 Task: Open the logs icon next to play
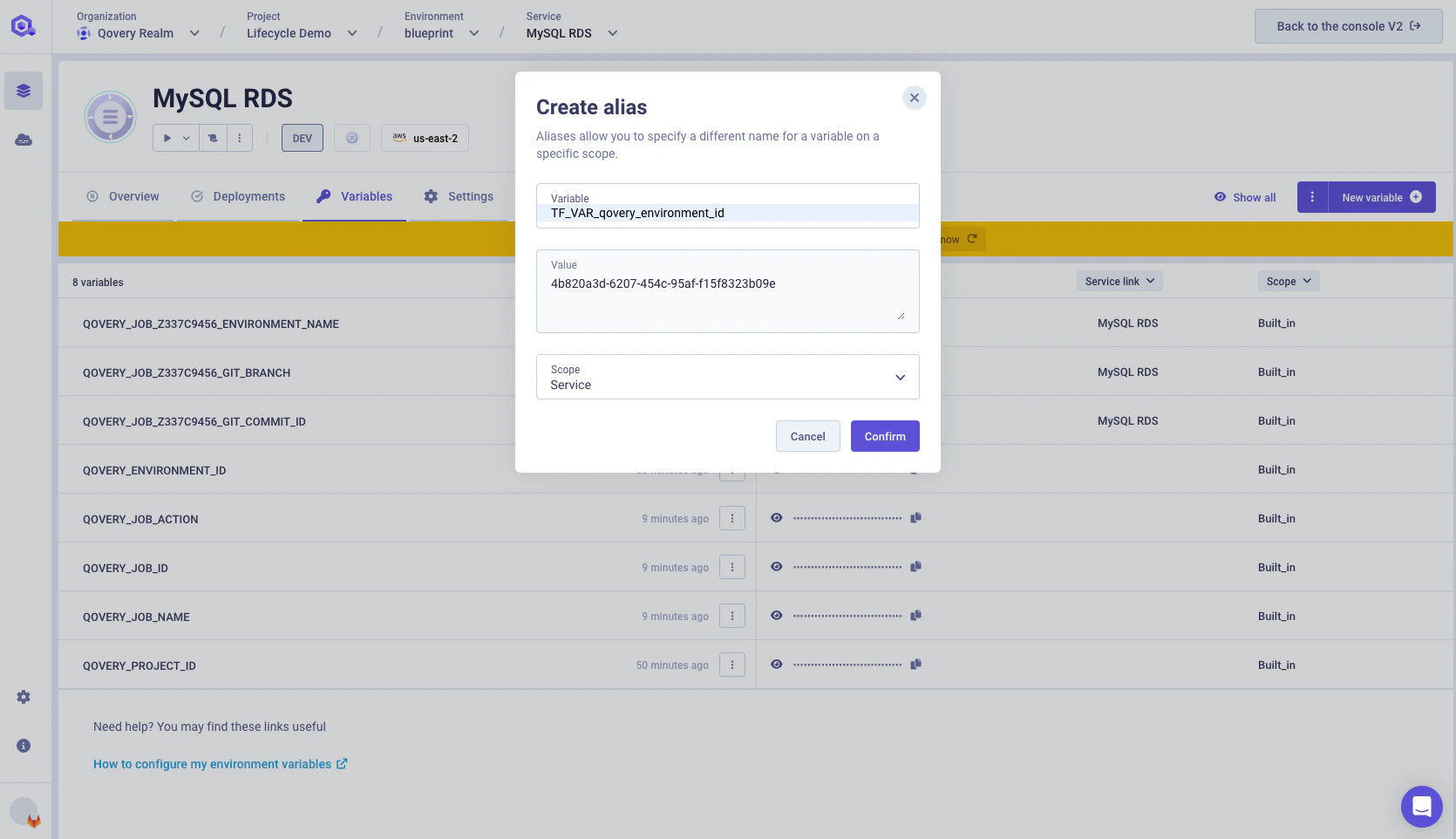[213, 138]
